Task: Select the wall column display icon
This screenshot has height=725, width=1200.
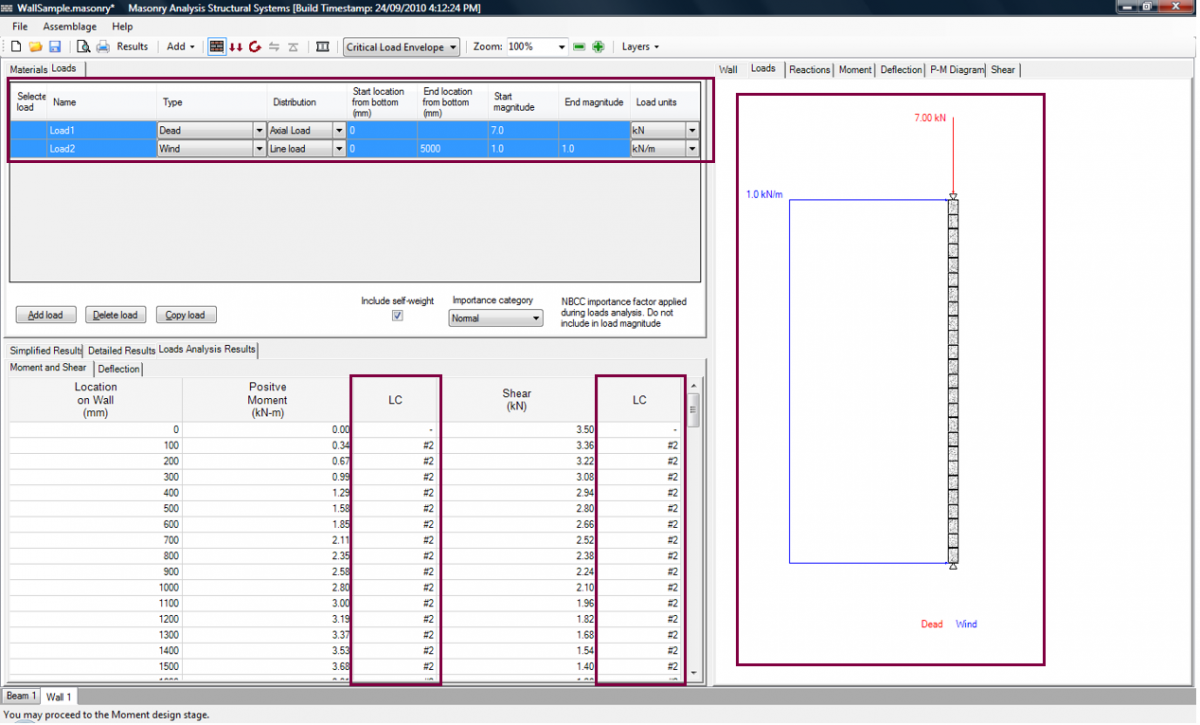Action: coord(323,47)
